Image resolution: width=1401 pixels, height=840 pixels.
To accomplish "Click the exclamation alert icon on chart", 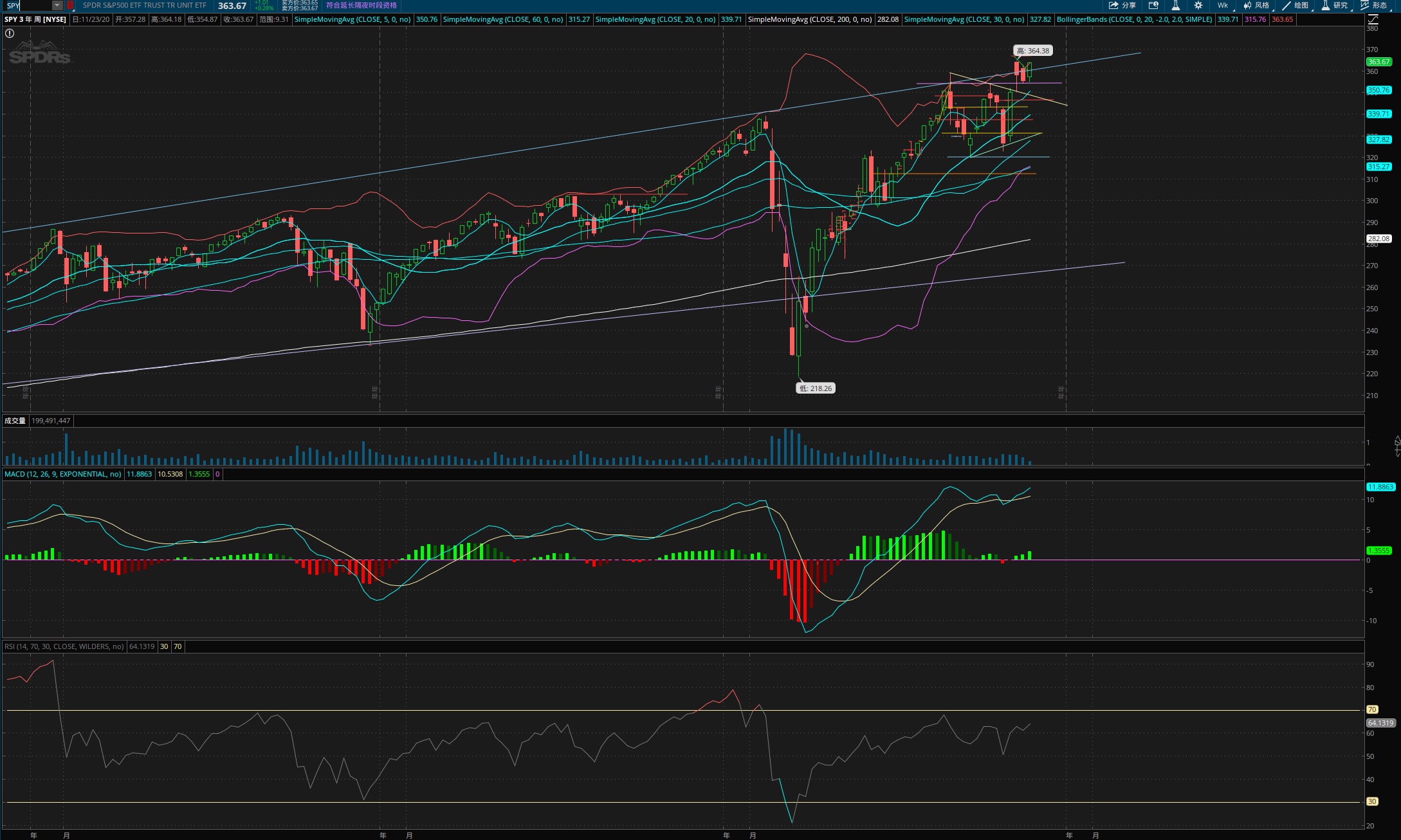I will pyautogui.click(x=10, y=33).
